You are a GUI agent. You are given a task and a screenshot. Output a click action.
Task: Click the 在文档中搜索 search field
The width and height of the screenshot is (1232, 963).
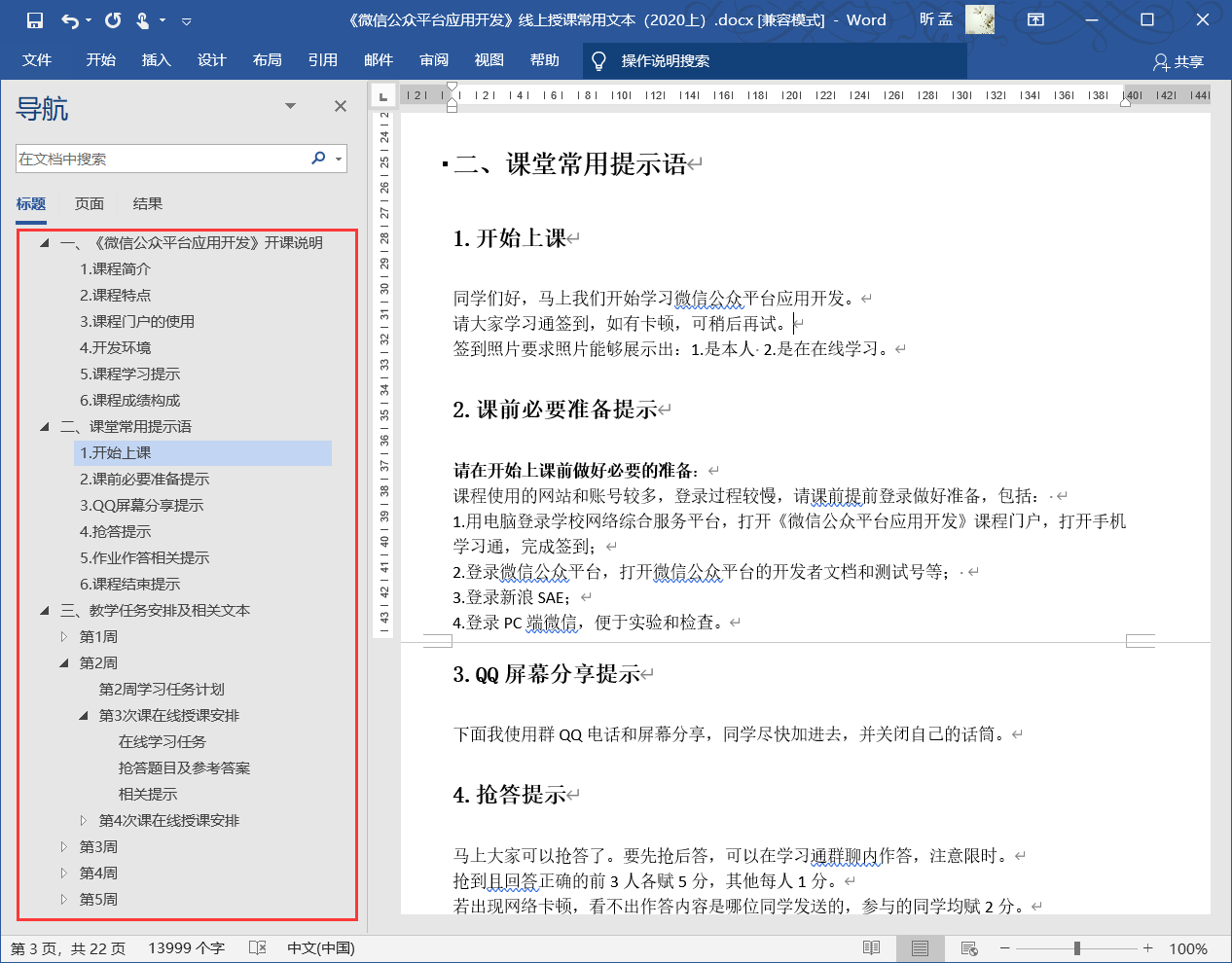162,159
